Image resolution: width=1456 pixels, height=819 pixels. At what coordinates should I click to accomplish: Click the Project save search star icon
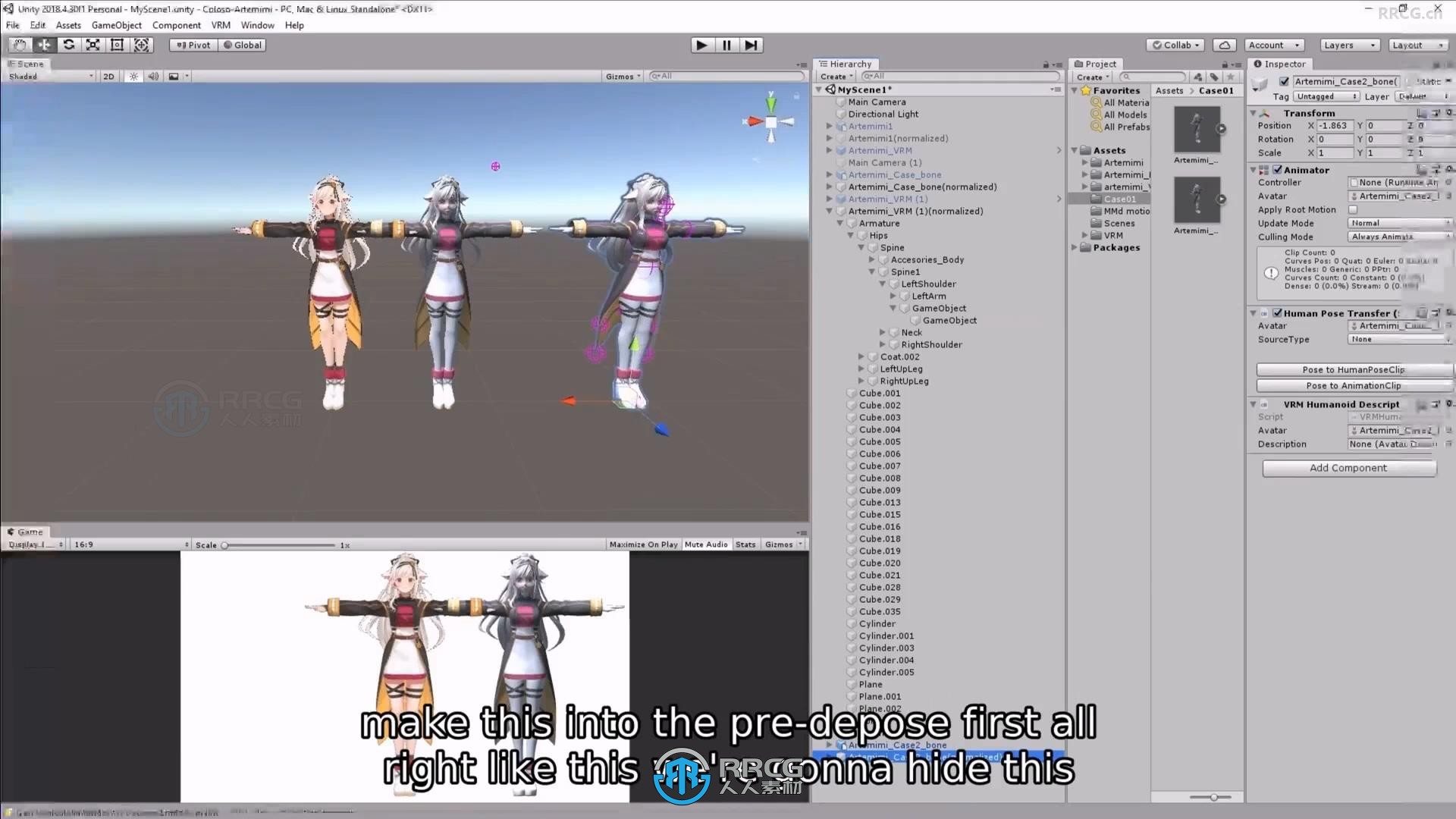(1231, 77)
